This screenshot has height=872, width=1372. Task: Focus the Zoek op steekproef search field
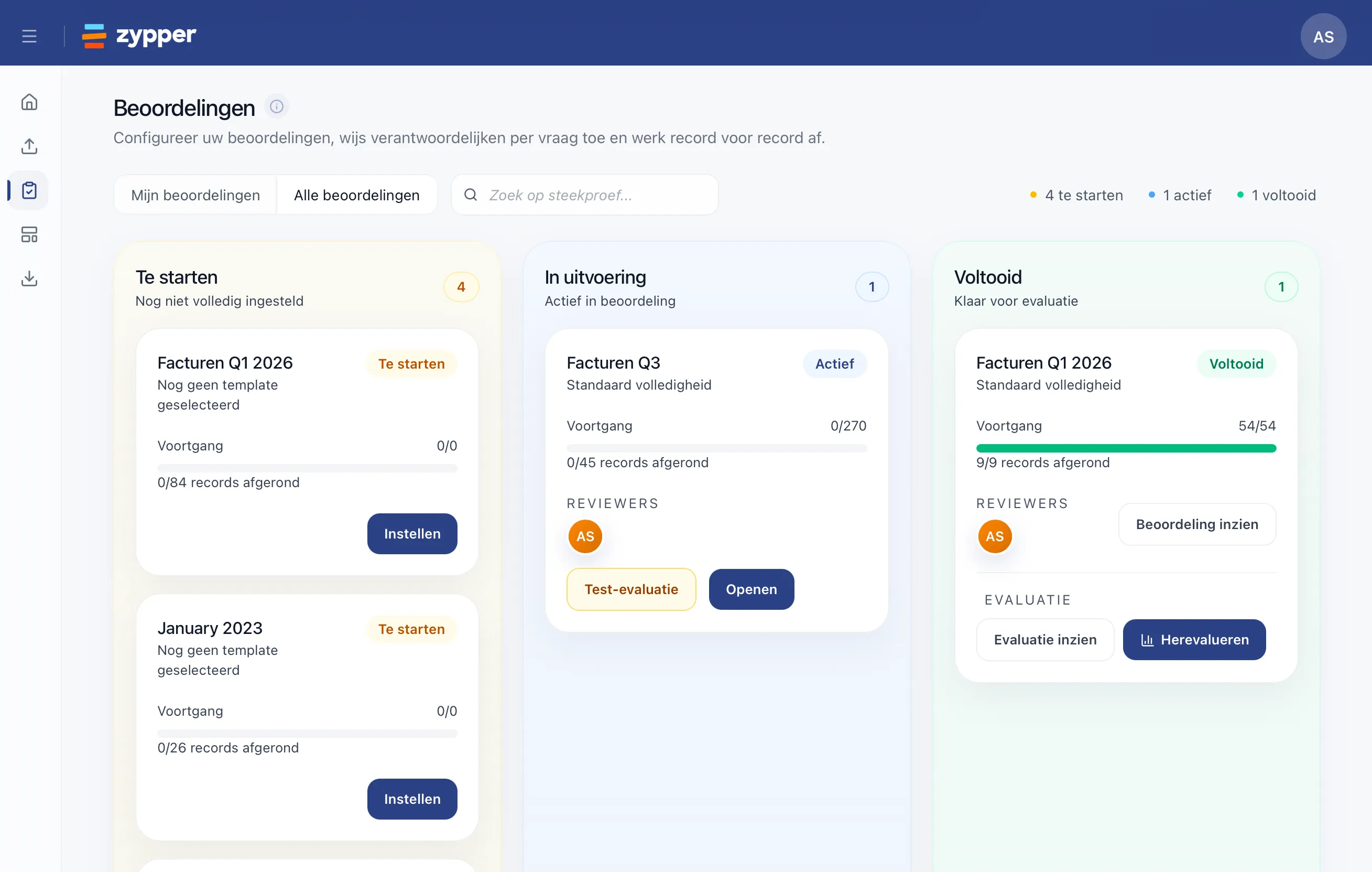pyautogui.click(x=584, y=195)
